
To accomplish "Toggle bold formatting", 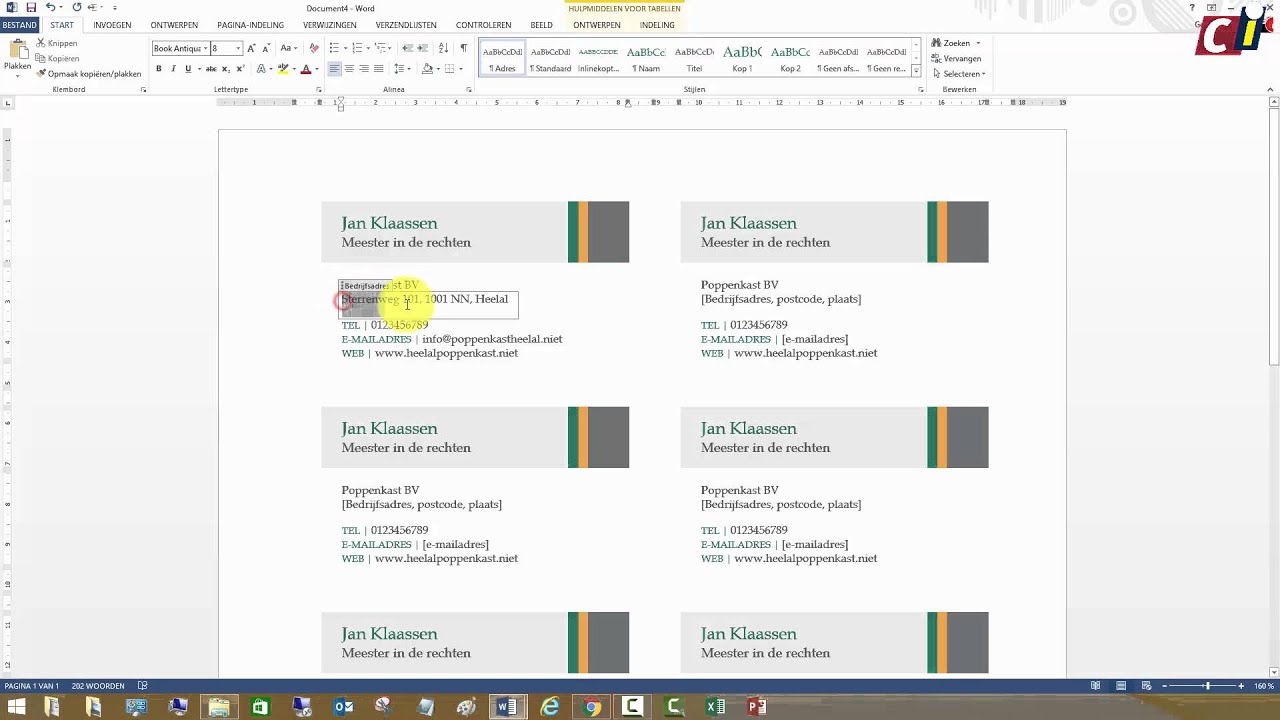I will [x=158, y=69].
